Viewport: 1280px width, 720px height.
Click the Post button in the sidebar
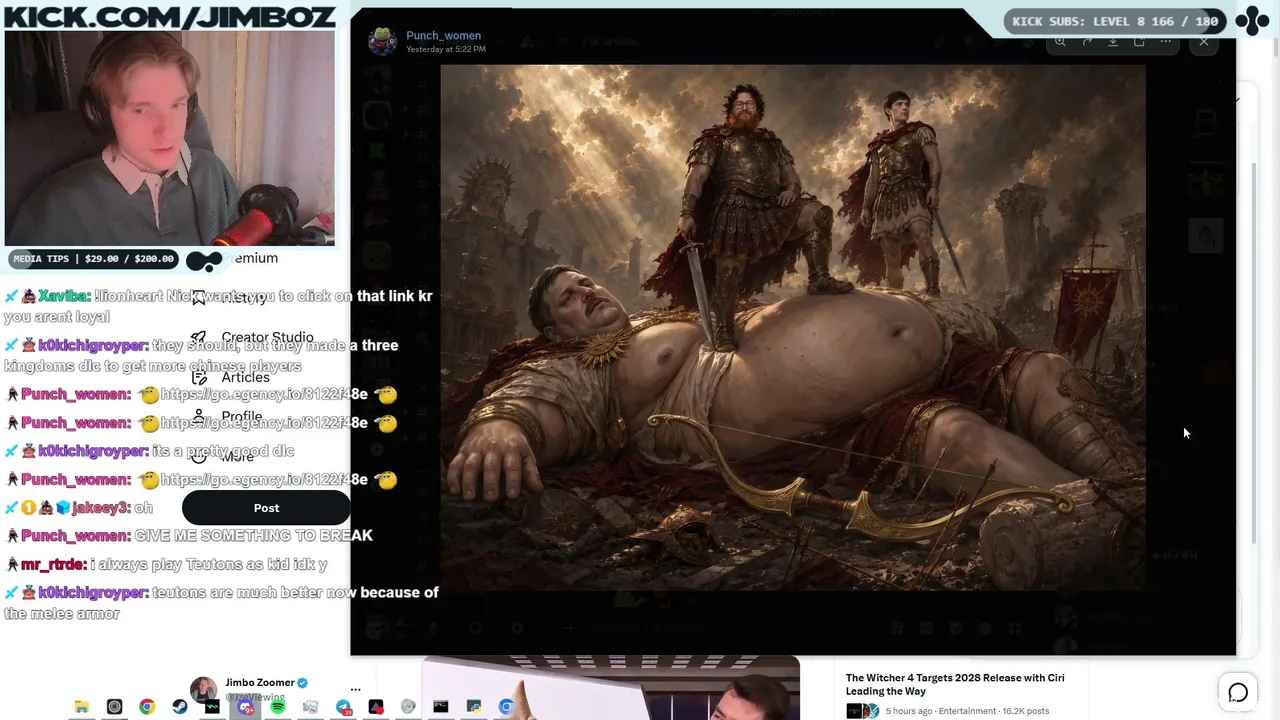click(x=266, y=508)
